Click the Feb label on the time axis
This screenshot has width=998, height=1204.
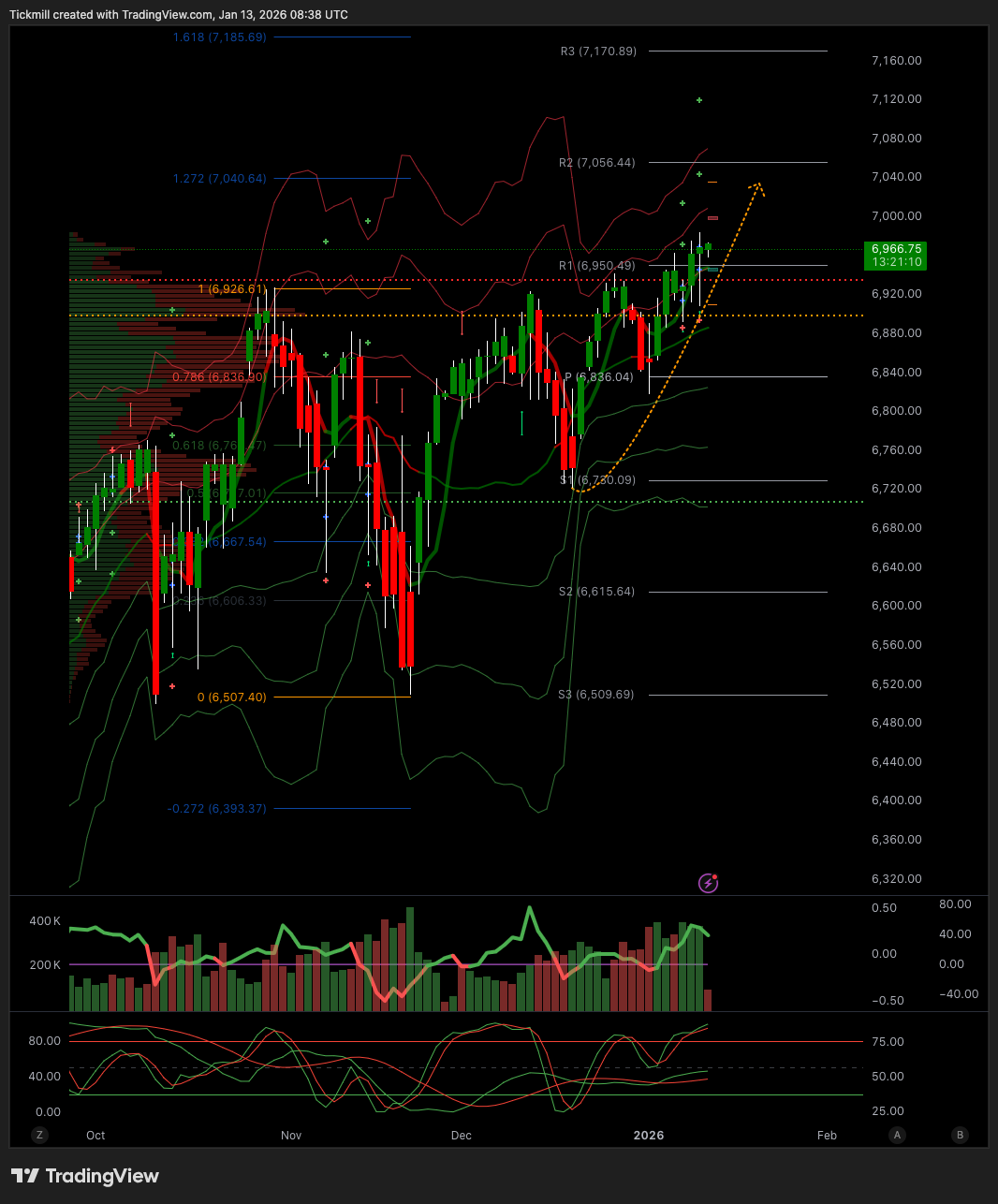pyautogui.click(x=827, y=1135)
